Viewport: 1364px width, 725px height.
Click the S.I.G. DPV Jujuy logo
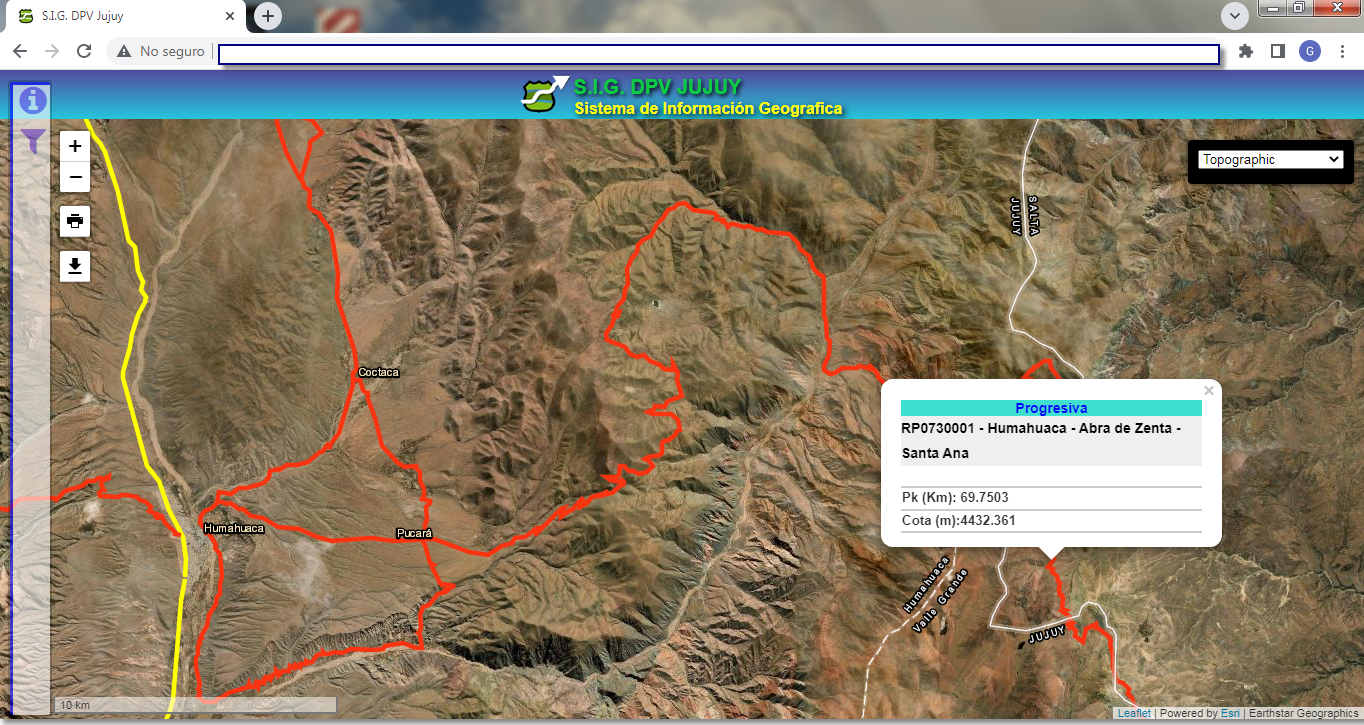pyautogui.click(x=544, y=94)
